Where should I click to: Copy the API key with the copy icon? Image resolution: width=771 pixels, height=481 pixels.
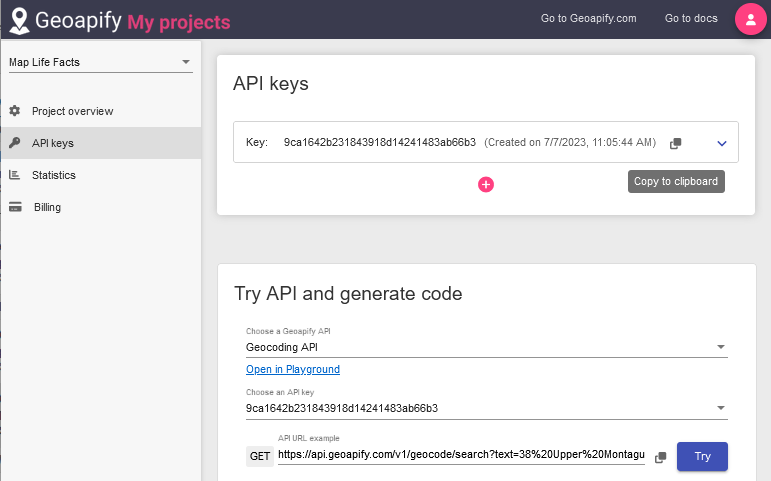click(x=676, y=143)
